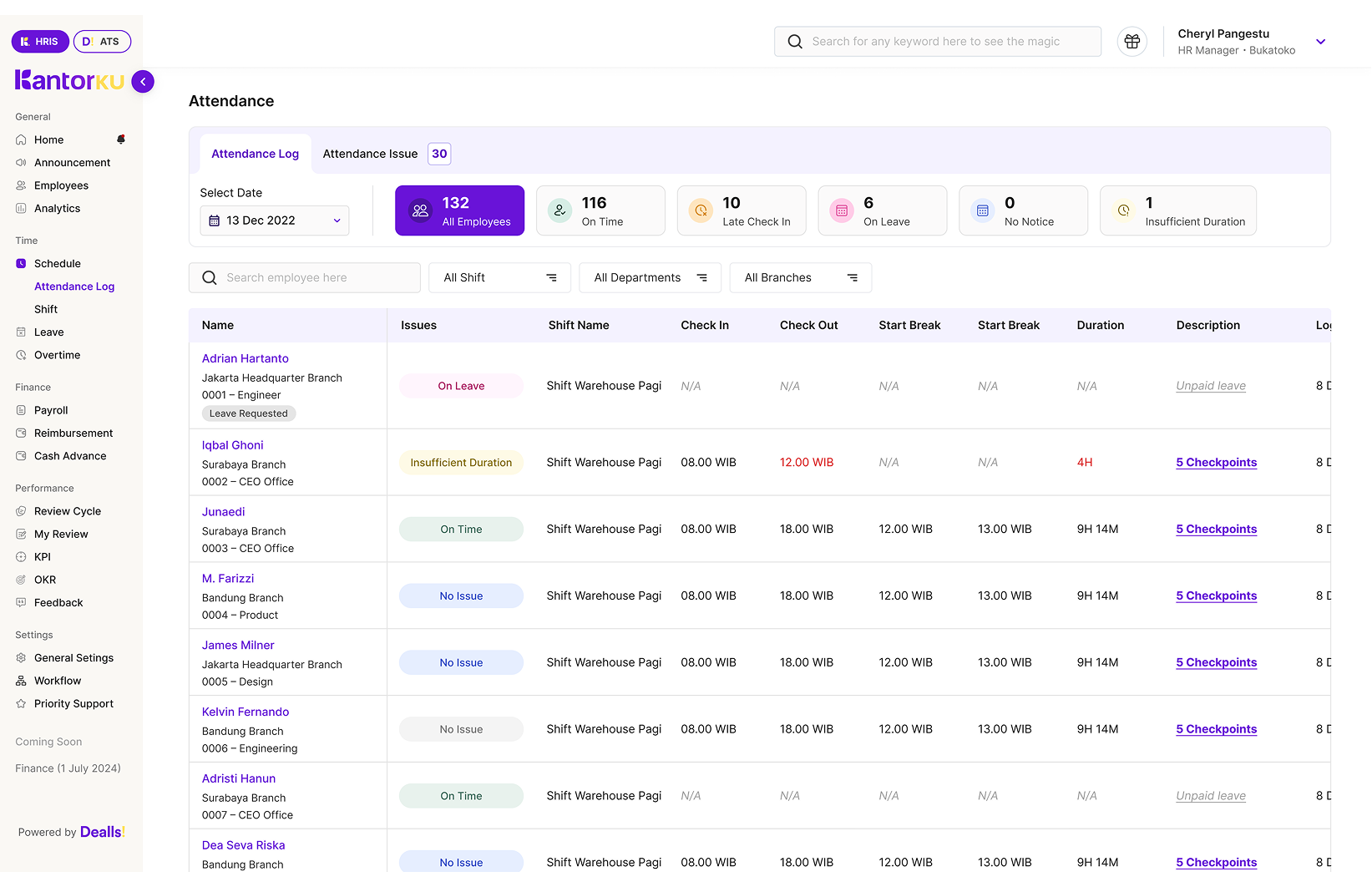Click the notification bell beside Home
The width and height of the screenshot is (1372, 887).
(x=121, y=139)
